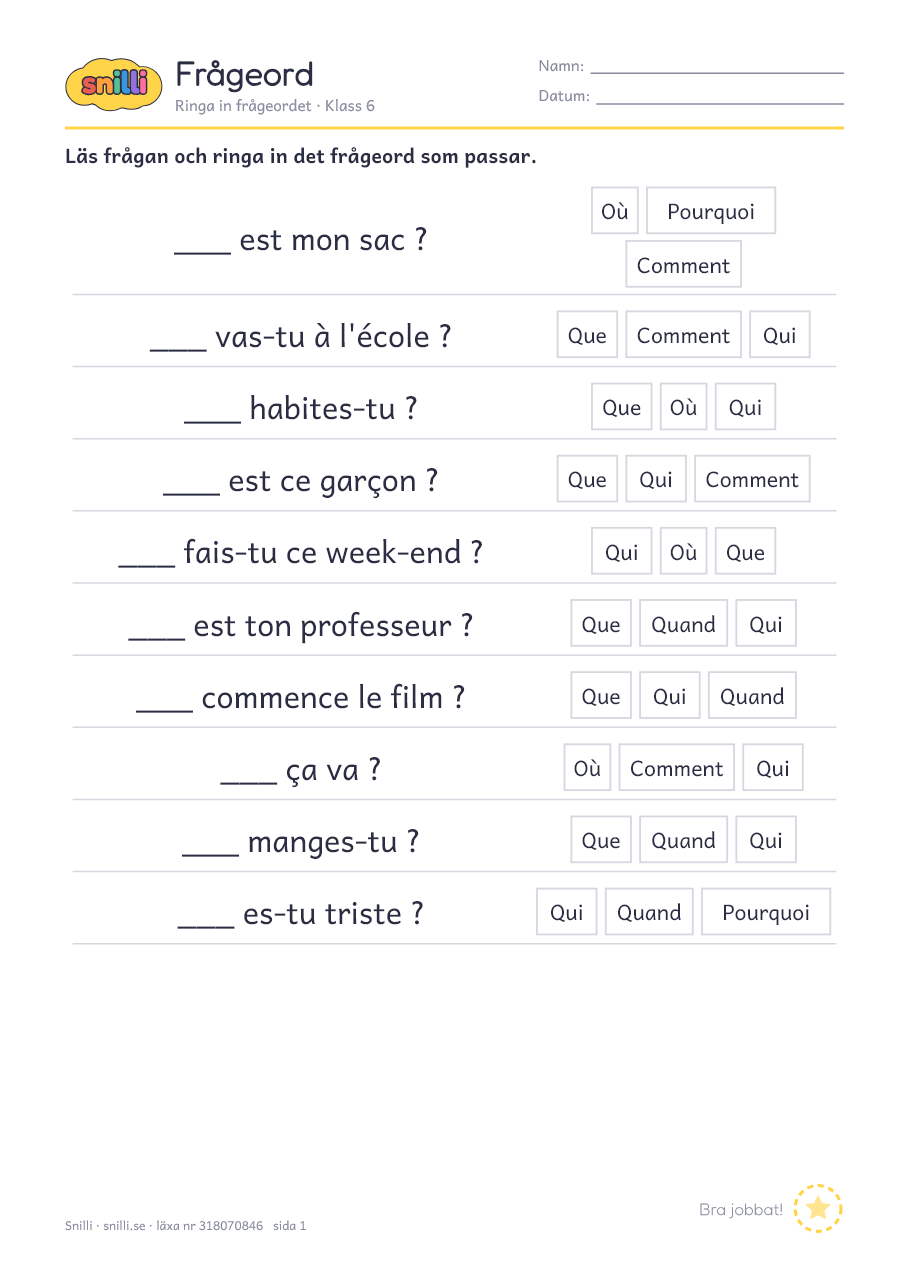Choose 'Quand' for 'commence le film ?'
Screen dimensions: 909x1286
tap(752, 696)
